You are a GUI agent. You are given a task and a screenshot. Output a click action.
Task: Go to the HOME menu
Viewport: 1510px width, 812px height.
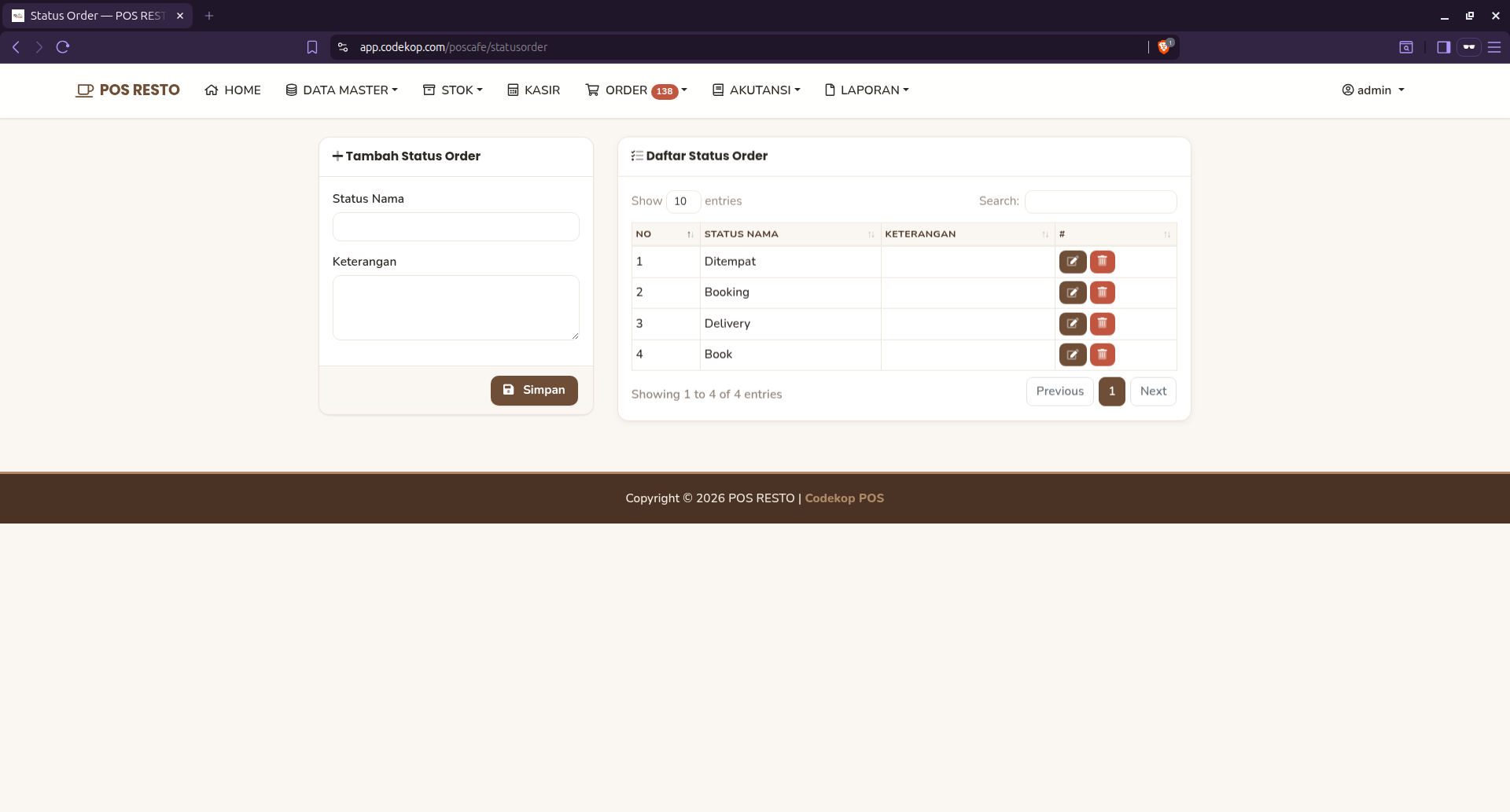[233, 90]
